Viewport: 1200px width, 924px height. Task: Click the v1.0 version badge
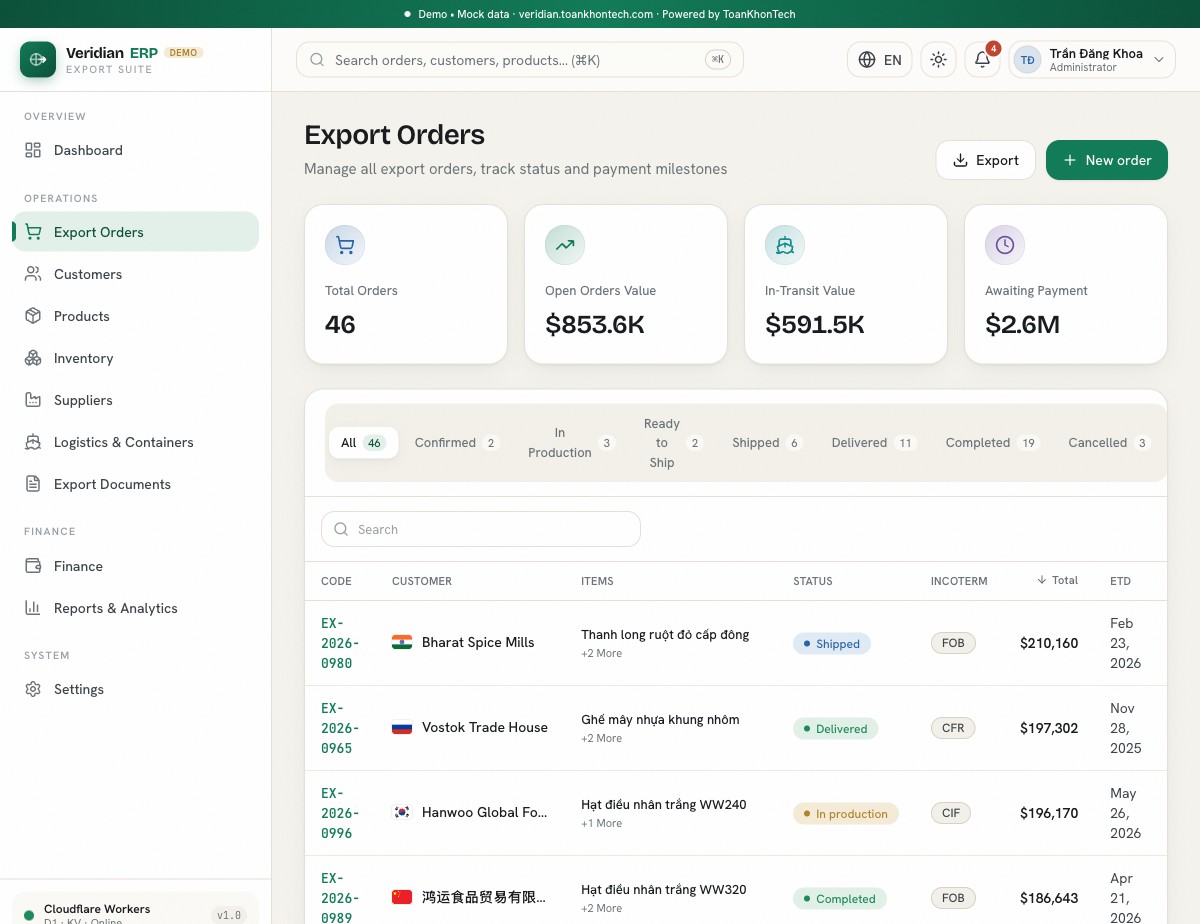[x=229, y=915]
